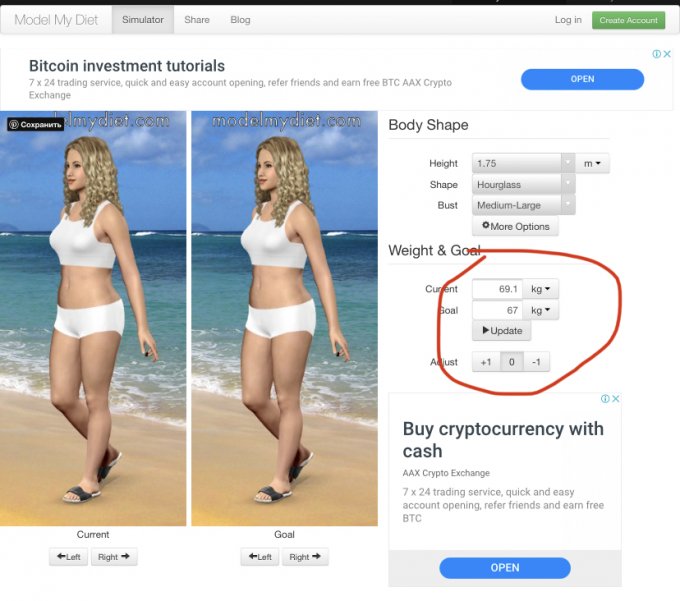Click the info icon on the sidebar ad
Image resolution: width=680 pixels, height=601 pixels.
click(605, 398)
